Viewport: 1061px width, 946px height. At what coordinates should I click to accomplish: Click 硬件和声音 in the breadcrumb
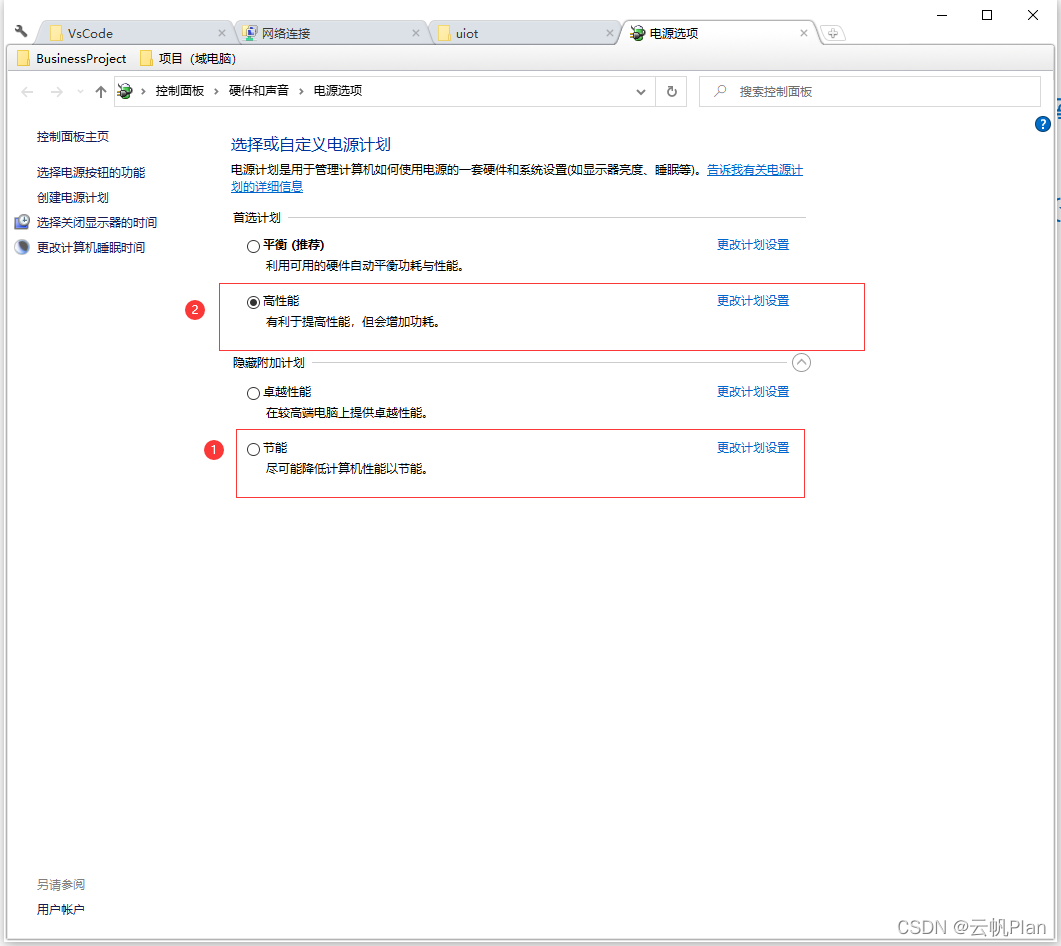pyautogui.click(x=258, y=91)
